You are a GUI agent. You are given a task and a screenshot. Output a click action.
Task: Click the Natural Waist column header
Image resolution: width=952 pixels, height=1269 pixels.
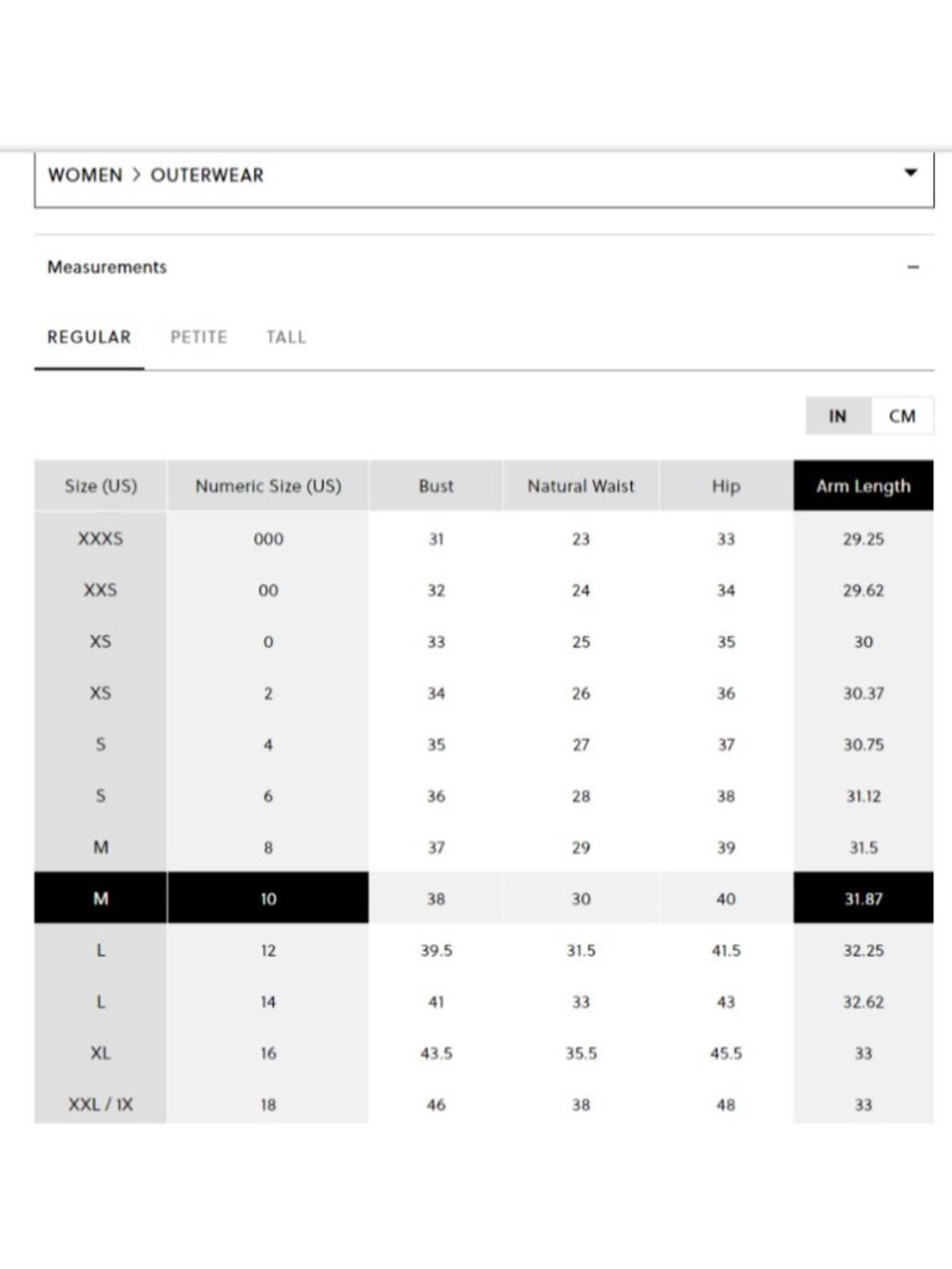click(581, 486)
